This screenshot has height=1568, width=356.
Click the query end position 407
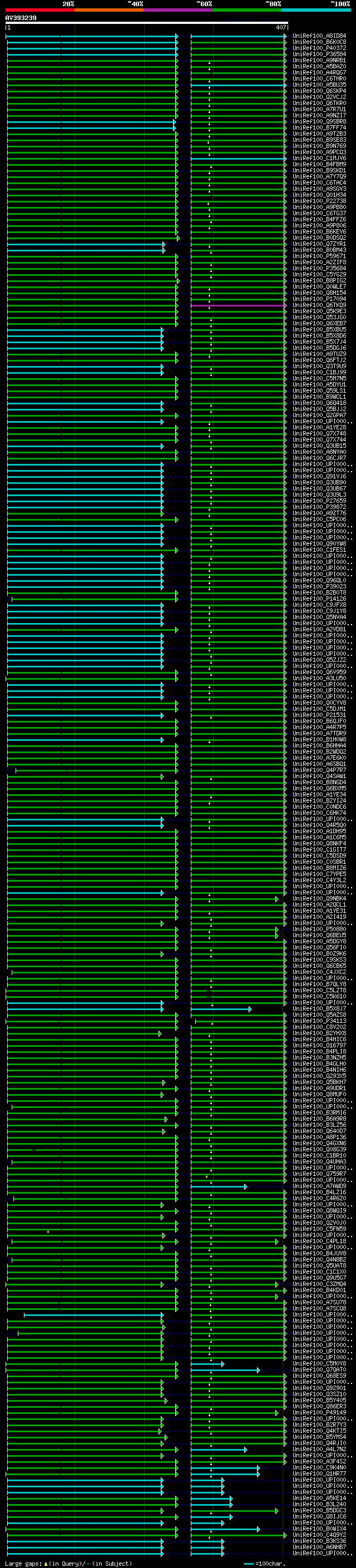tap(280, 27)
